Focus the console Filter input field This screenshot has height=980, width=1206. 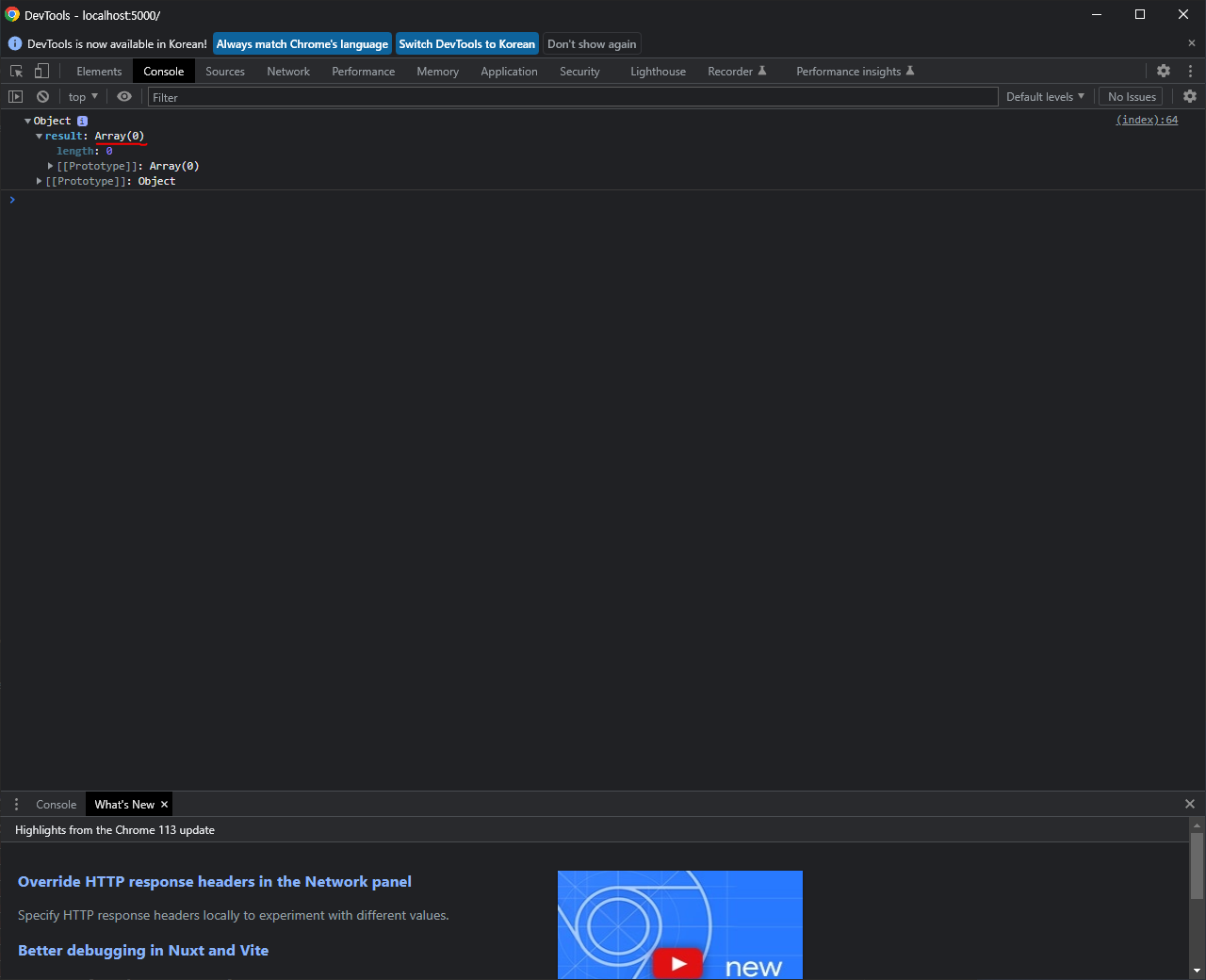[x=573, y=97]
